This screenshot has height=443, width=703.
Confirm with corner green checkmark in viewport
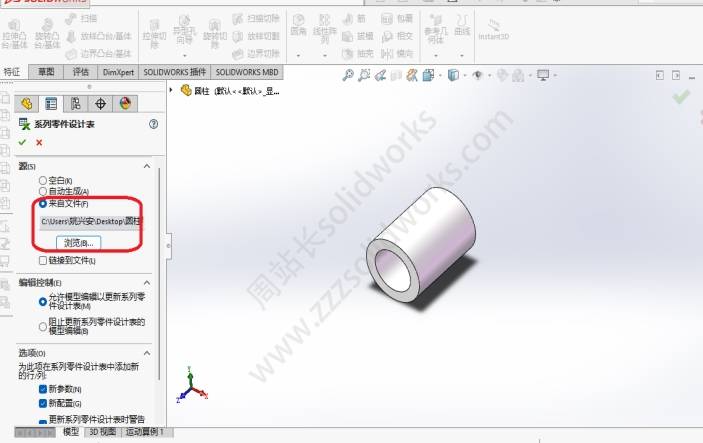681,96
